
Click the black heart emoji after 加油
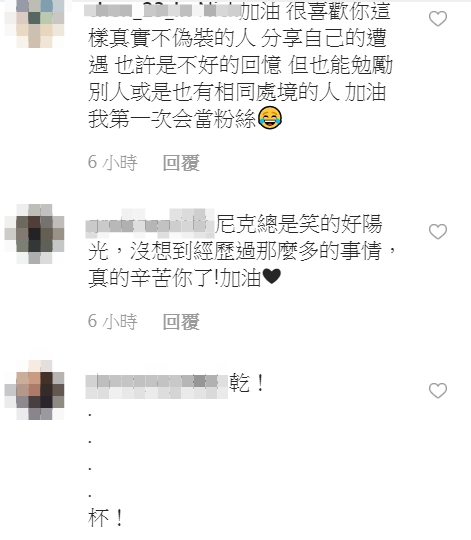click(x=272, y=277)
